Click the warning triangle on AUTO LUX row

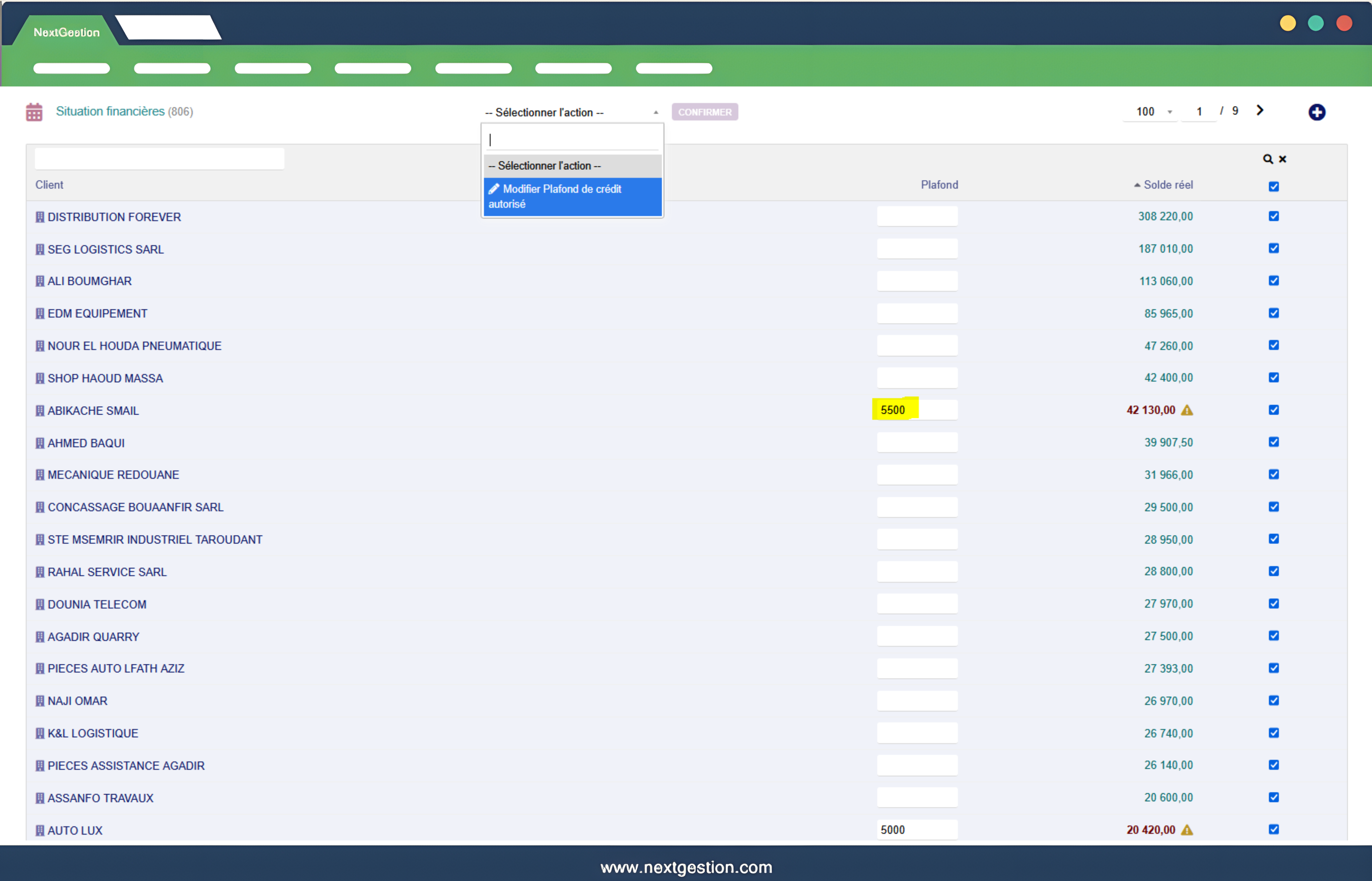click(x=1187, y=830)
